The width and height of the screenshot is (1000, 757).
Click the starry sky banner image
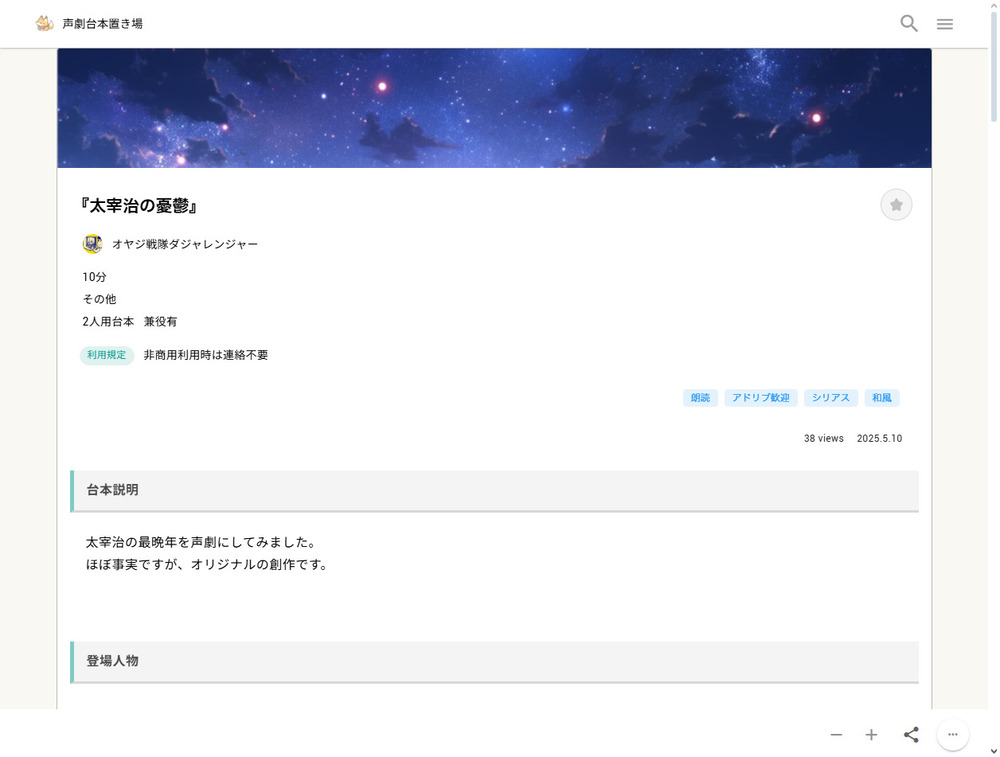494,108
